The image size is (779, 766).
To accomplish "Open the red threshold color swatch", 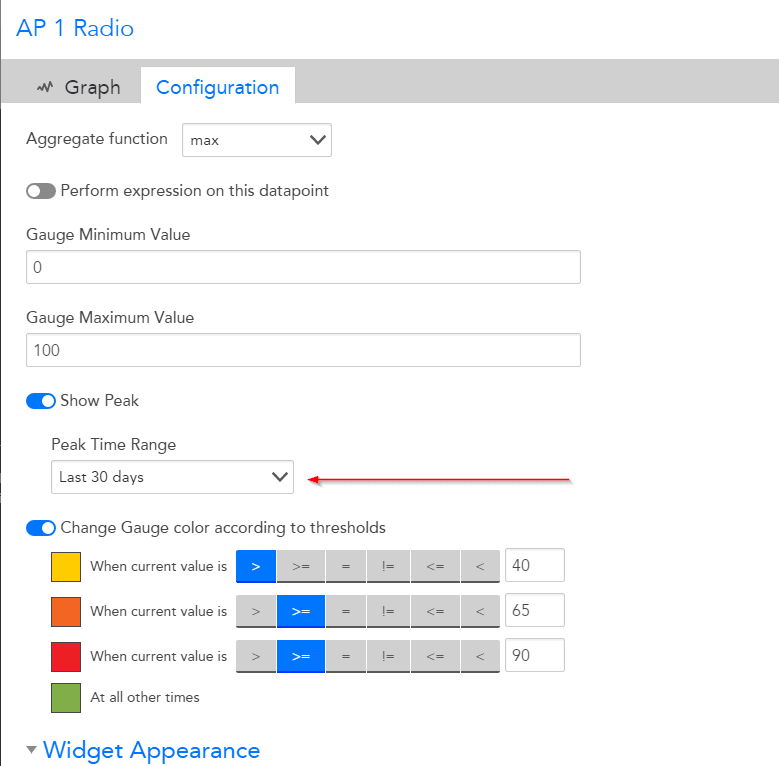I will [66, 657].
